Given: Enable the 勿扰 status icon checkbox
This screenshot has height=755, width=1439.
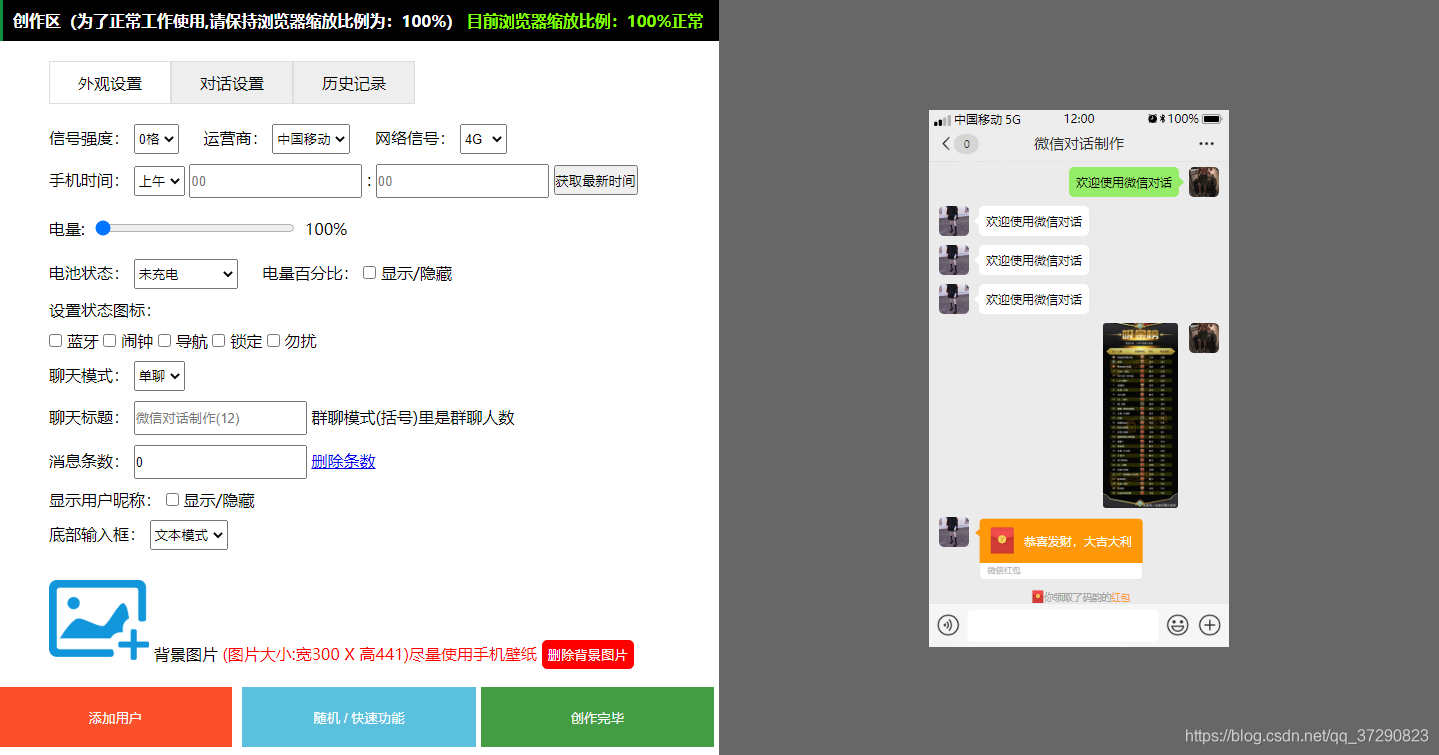Looking at the screenshot, I should [x=273, y=341].
